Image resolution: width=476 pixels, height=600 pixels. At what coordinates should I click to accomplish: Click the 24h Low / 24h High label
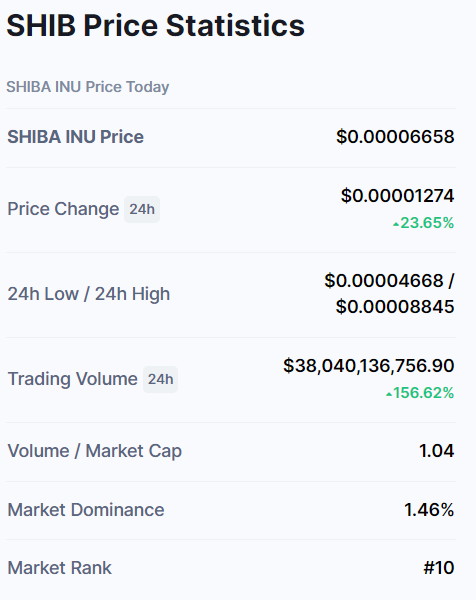(88, 294)
